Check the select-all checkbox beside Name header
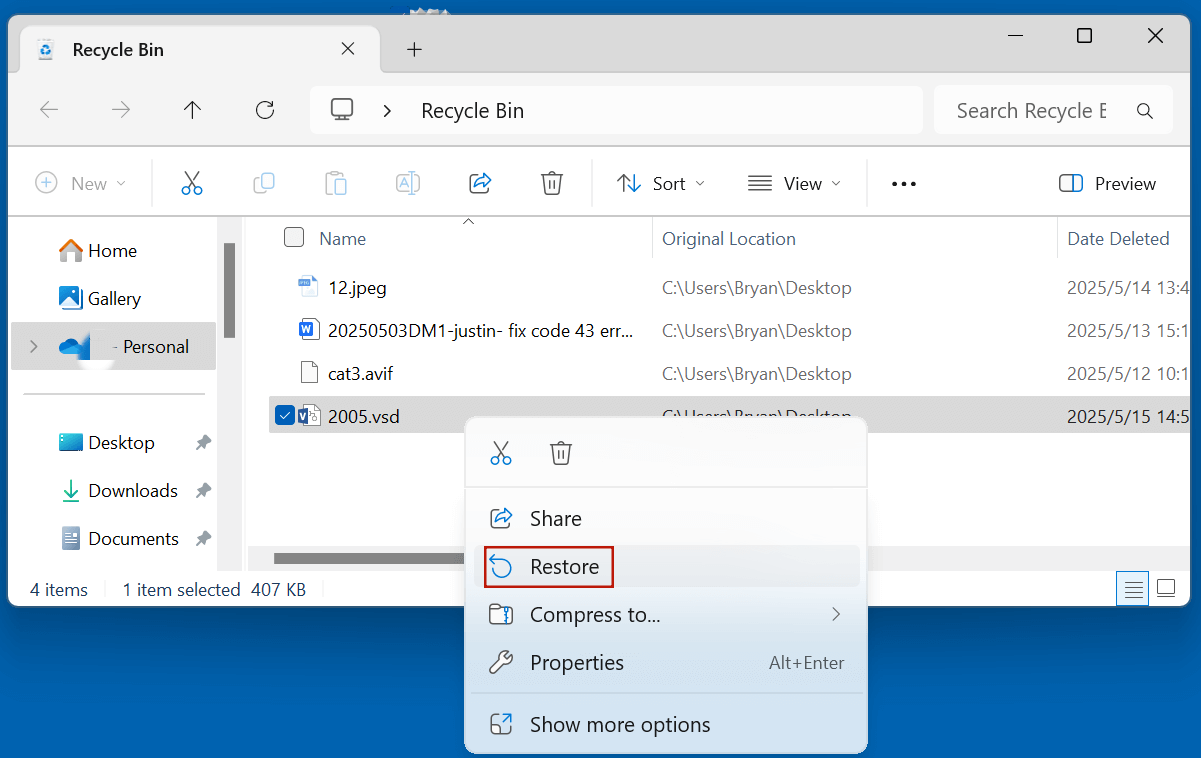This screenshot has height=758, width=1201. point(293,237)
